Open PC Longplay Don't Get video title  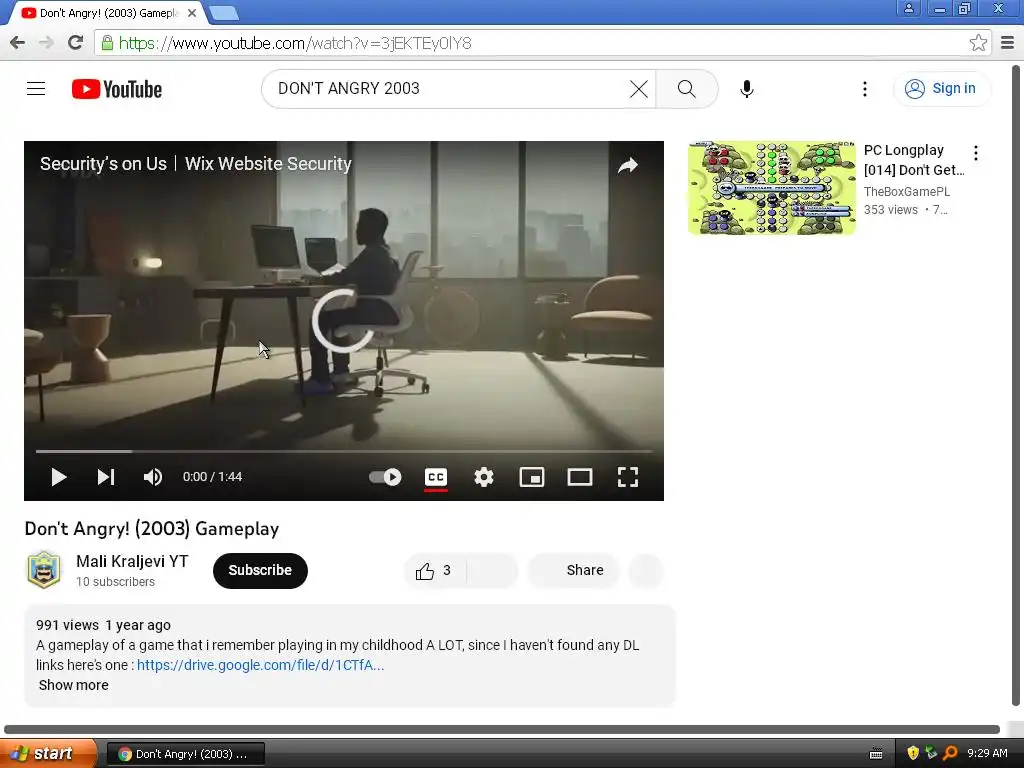pos(914,160)
